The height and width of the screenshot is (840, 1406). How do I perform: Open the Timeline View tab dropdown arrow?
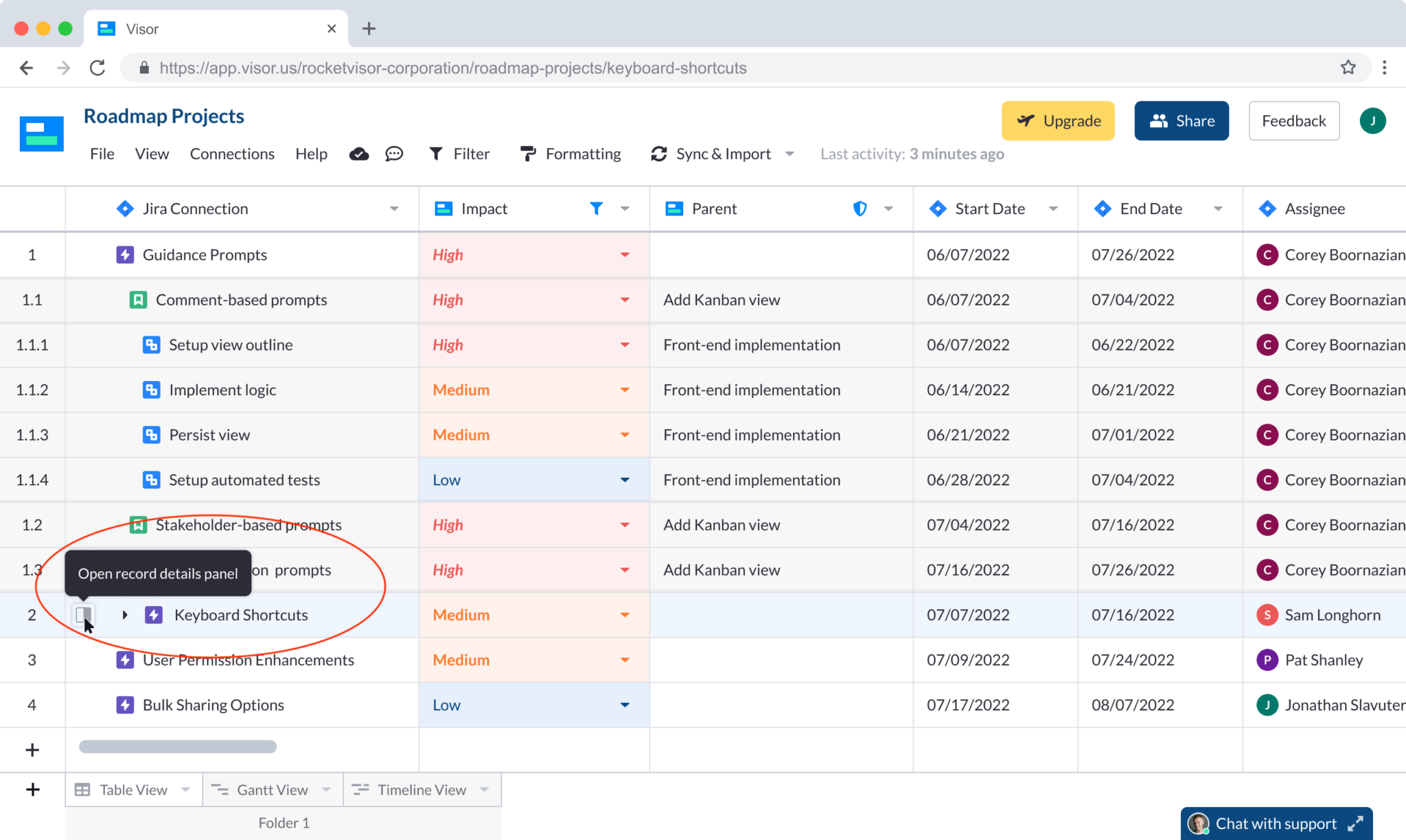[x=485, y=789]
